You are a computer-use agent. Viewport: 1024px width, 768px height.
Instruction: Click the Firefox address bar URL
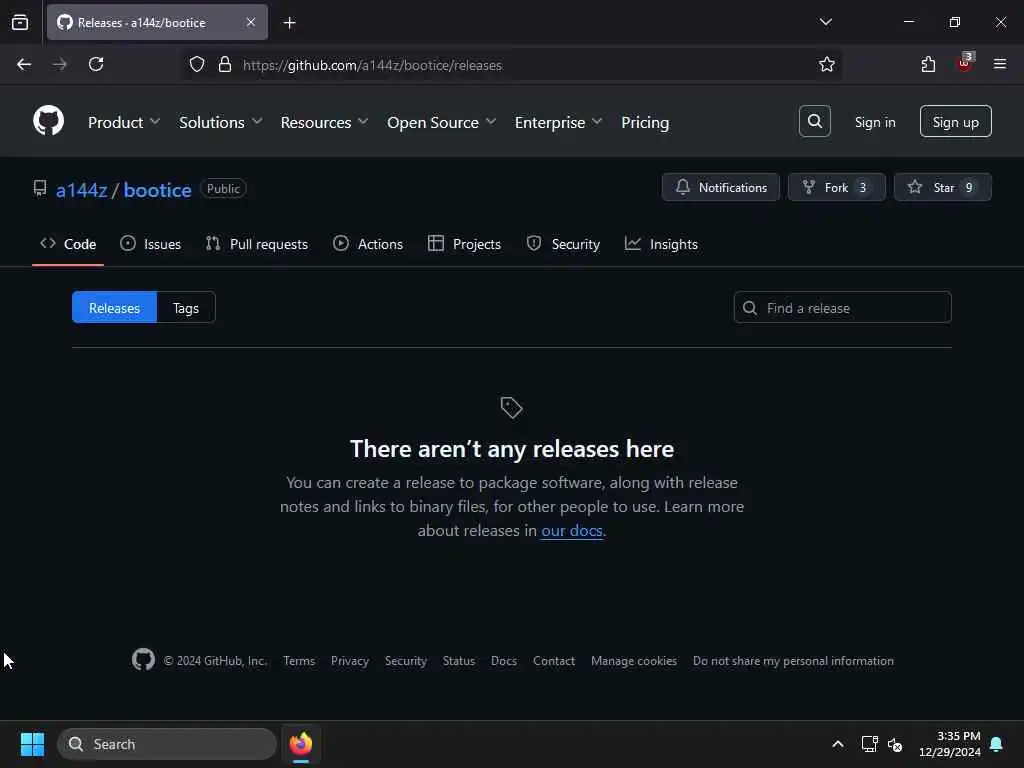tap(372, 65)
